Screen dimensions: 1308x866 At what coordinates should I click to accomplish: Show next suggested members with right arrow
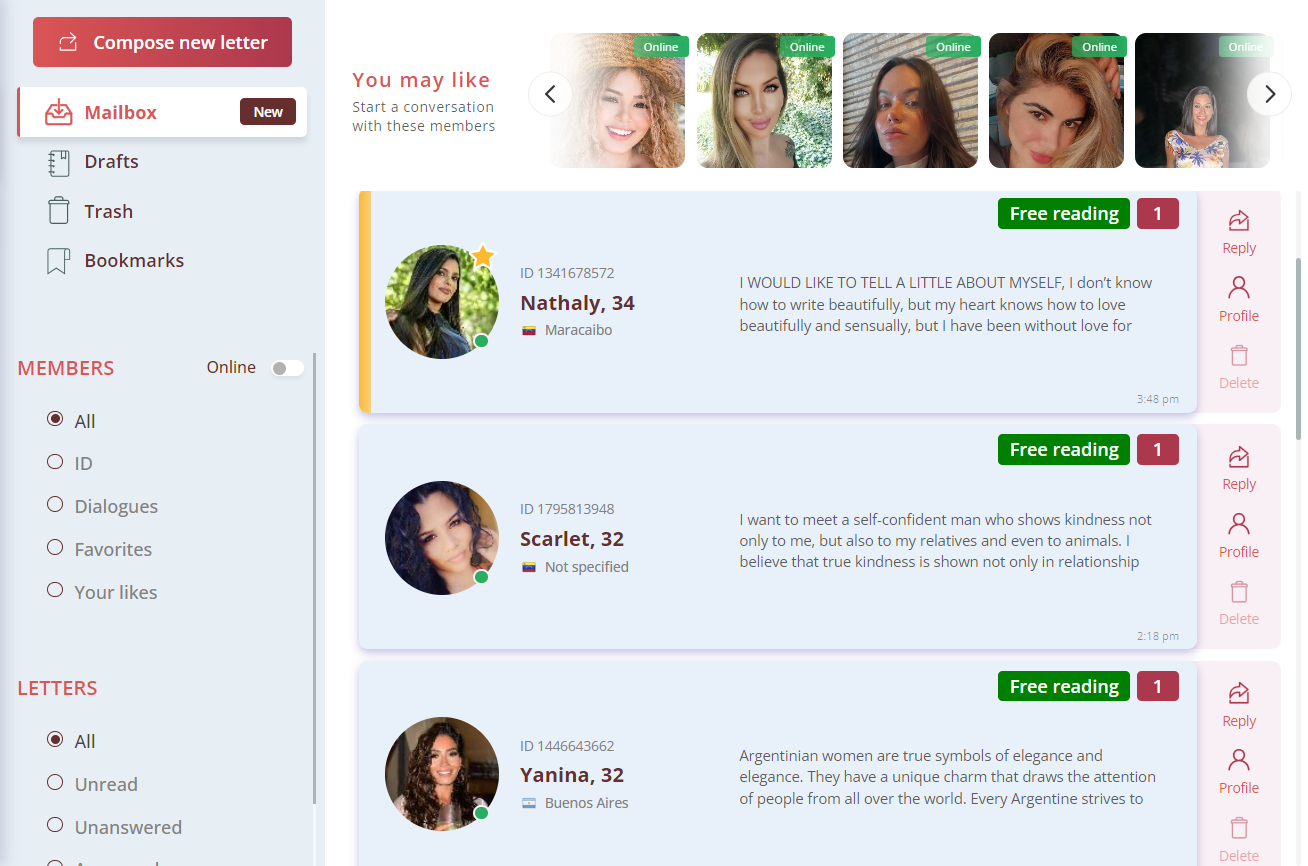click(x=1269, y=94)
